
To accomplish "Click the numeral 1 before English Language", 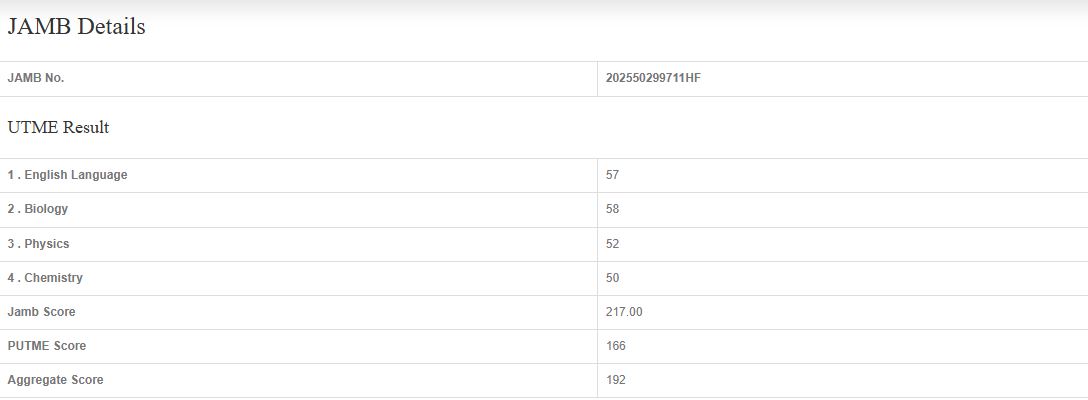I will point(11,175).
